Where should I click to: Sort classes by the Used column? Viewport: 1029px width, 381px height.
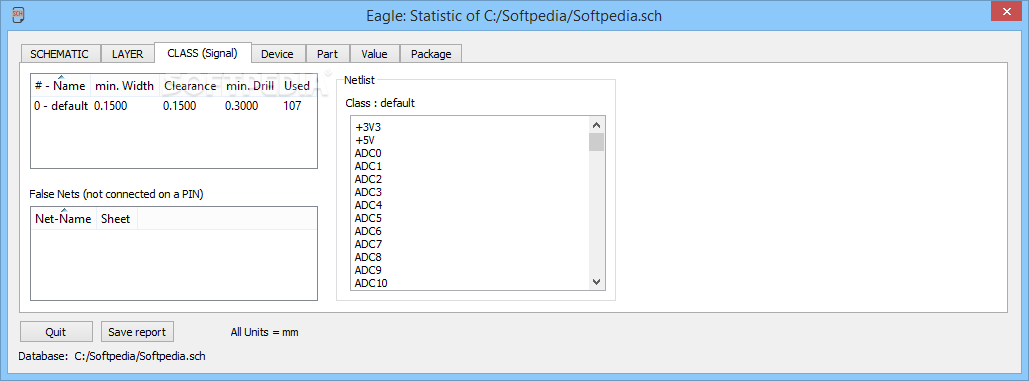pos(297,85)
